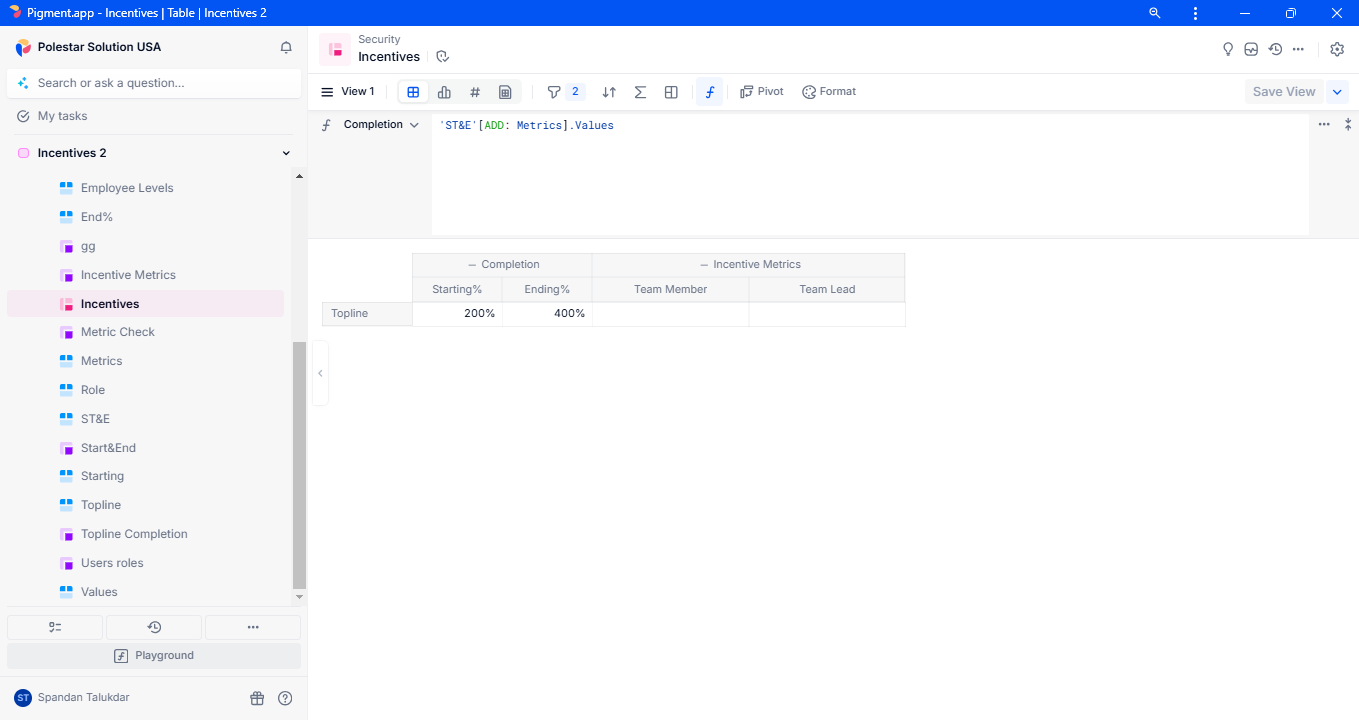The height and width of the screenshot is (720, 1359).
Task: Click the 200% cell in Topline row
Action: pos(457,314)
